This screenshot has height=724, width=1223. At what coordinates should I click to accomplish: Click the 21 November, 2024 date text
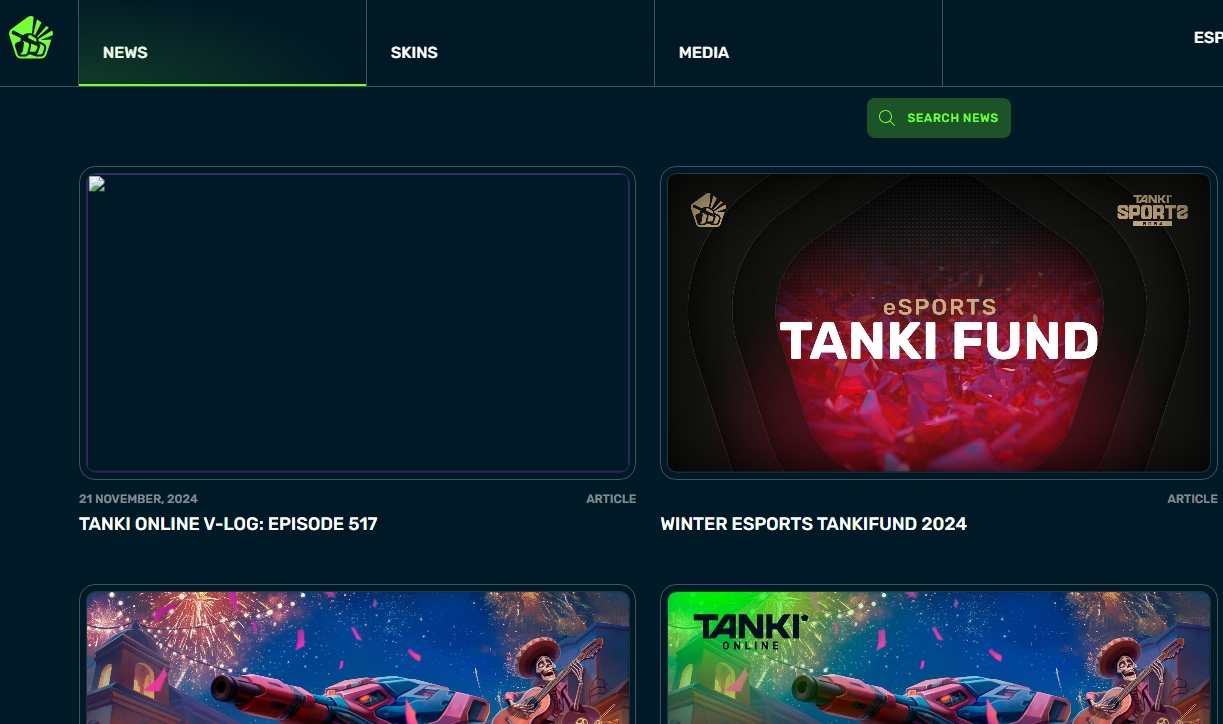(138, 499)
